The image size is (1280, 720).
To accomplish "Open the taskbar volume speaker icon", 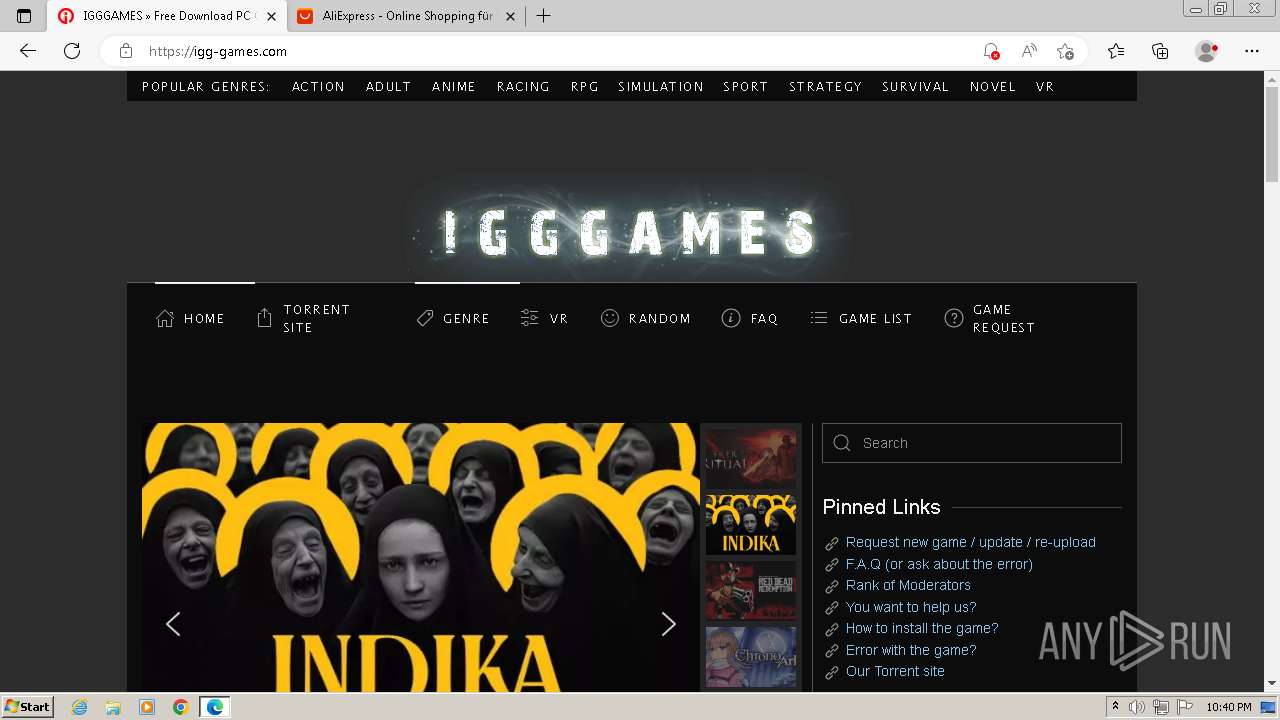I will click(1137, 707).
